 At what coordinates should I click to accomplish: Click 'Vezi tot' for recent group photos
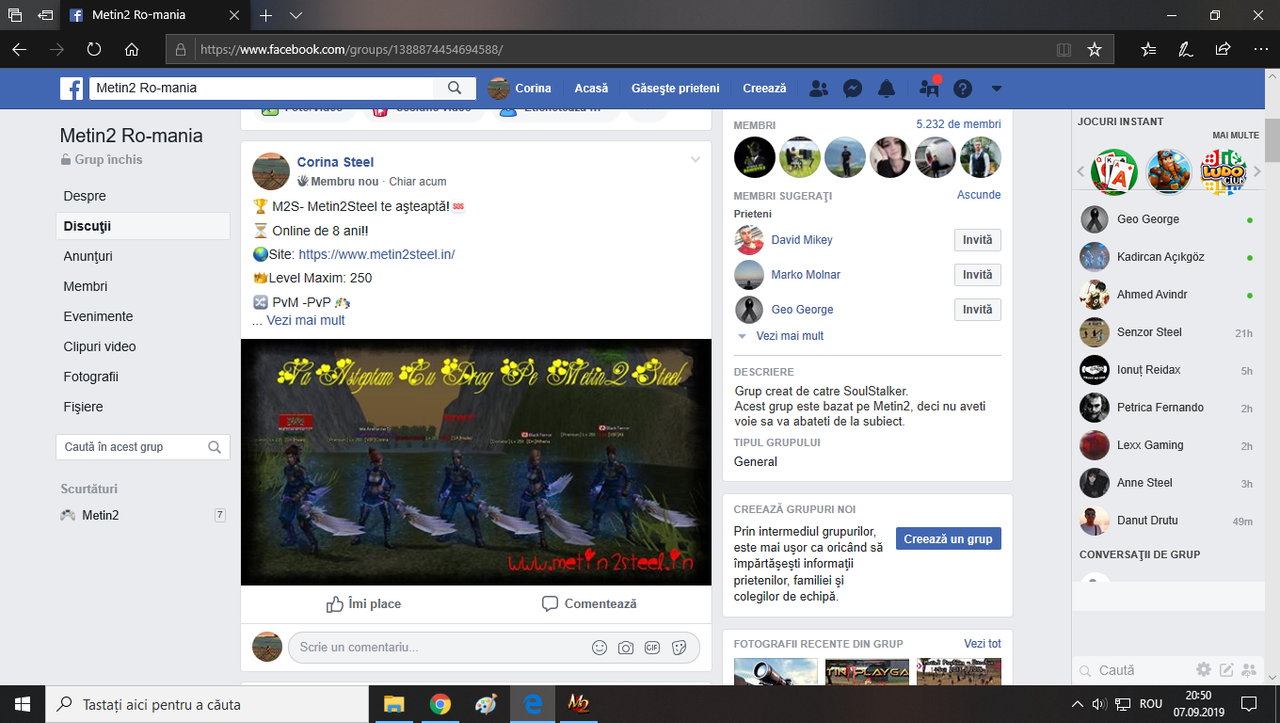[x=982, y=644]
